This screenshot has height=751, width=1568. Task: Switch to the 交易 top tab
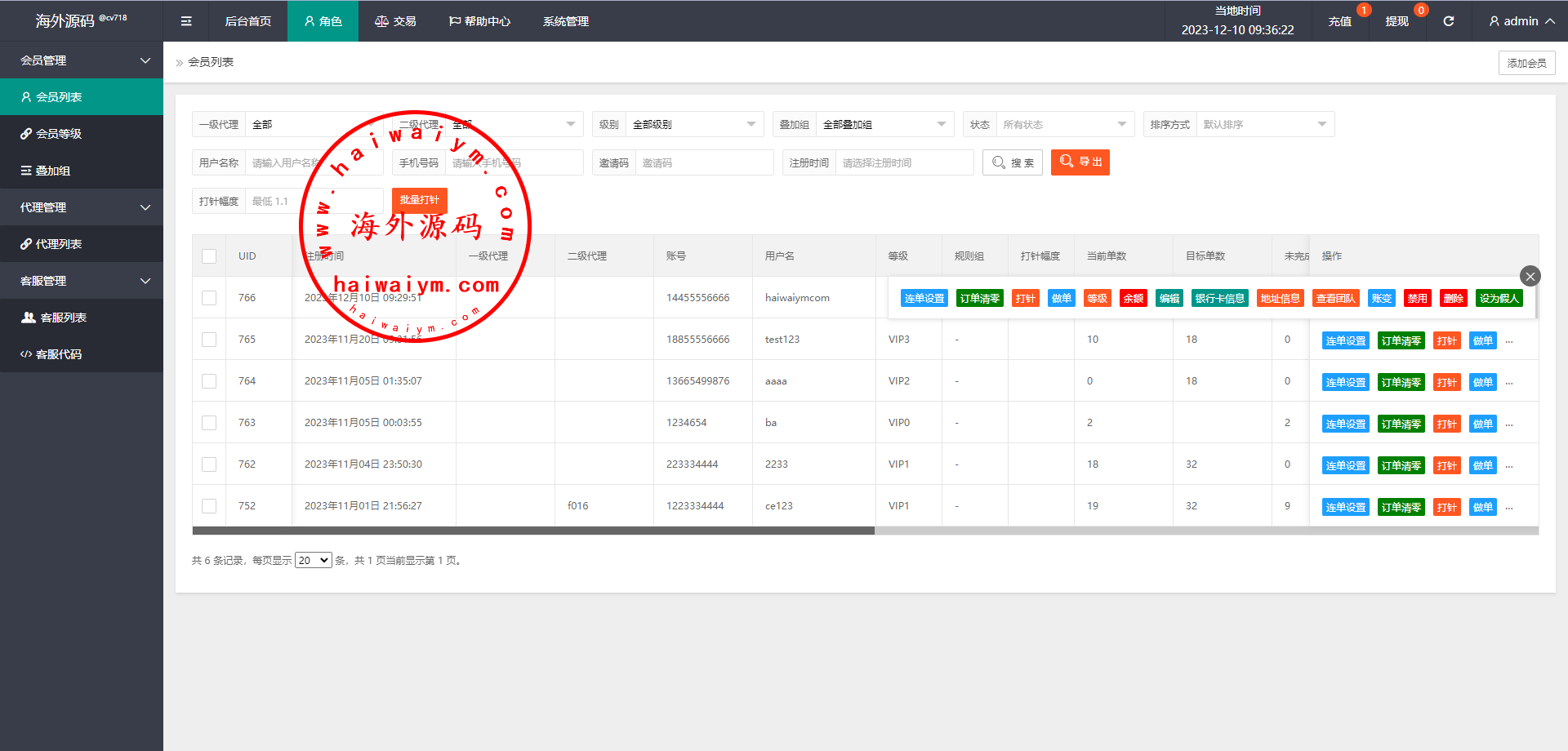[395, 21]
